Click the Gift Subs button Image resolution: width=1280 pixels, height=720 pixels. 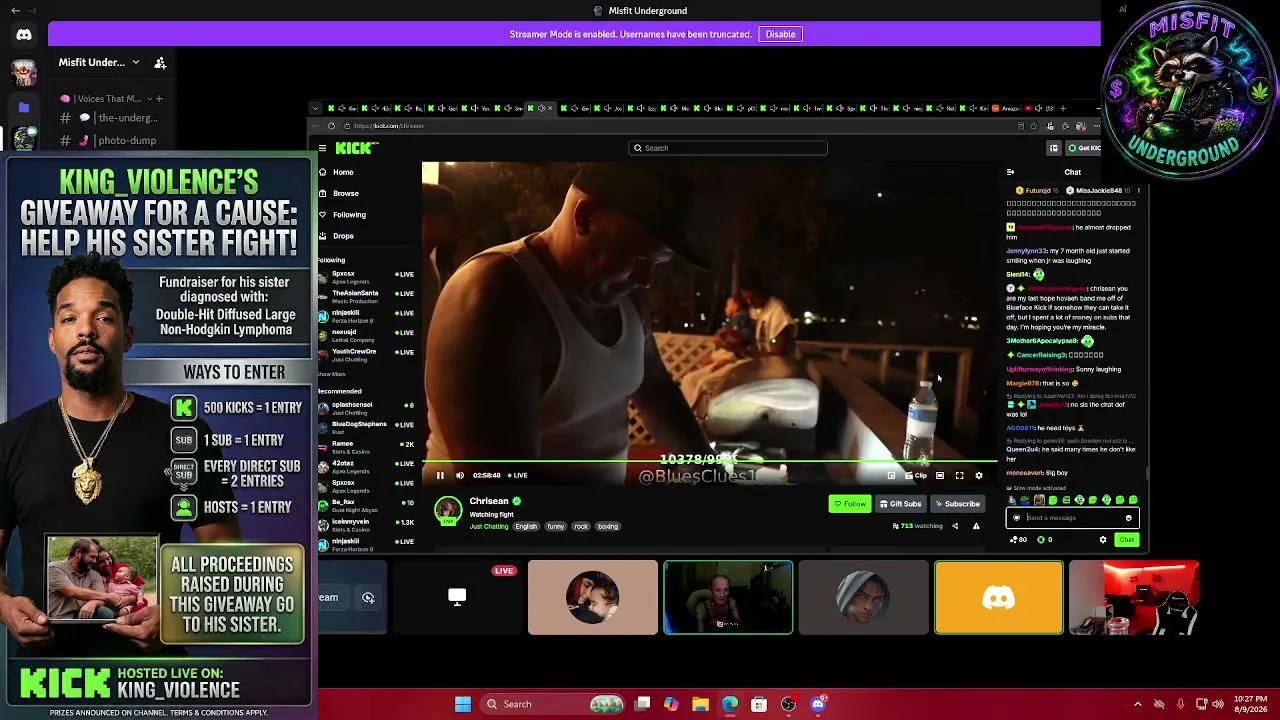coord(900,504)
